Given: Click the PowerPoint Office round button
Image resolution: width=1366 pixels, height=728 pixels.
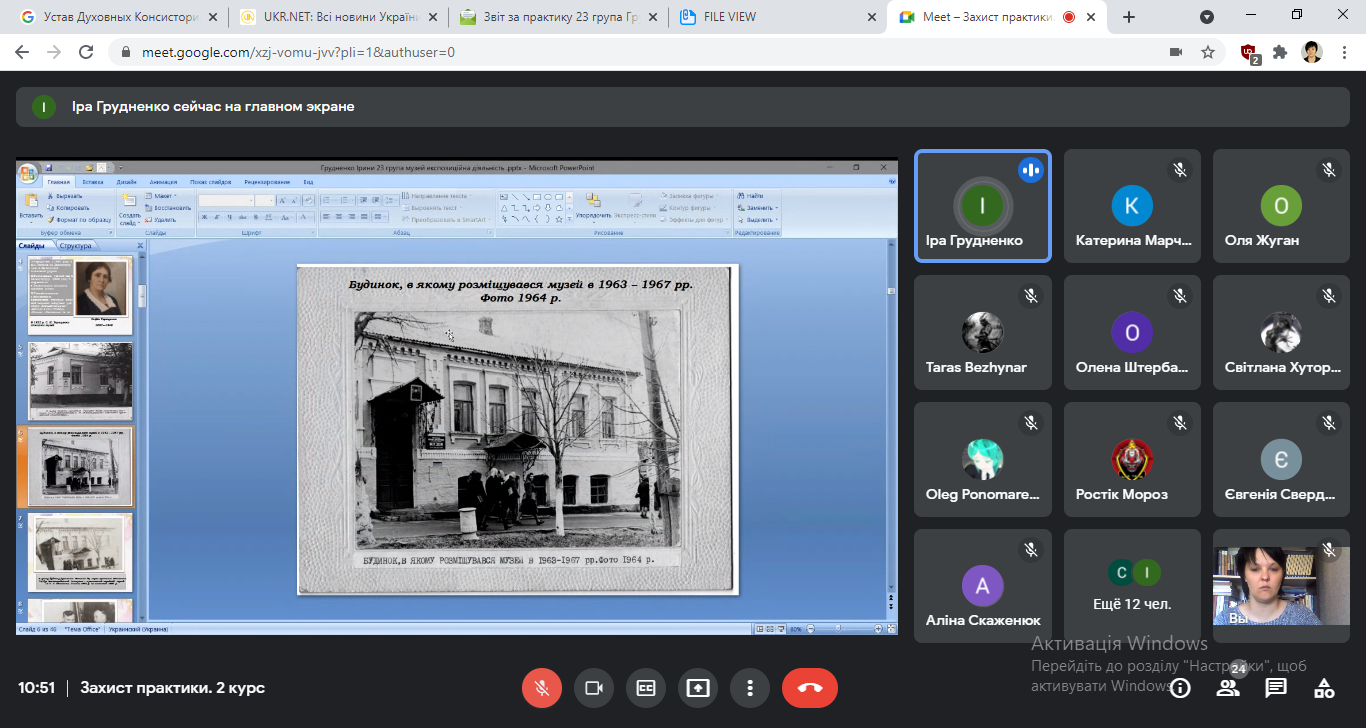Looking at the screenshot, I should click(28, 172).
